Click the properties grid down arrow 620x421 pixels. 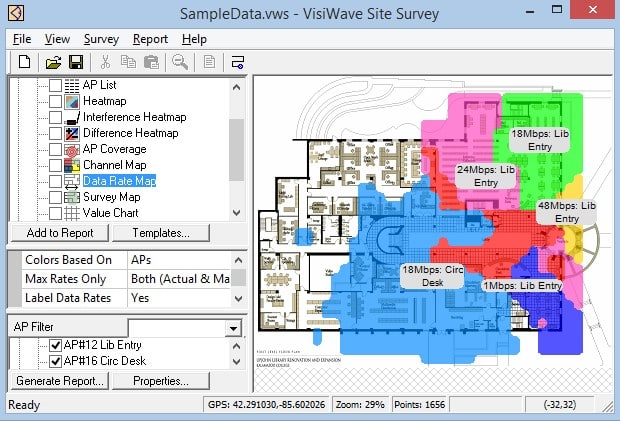click(238, 298)
